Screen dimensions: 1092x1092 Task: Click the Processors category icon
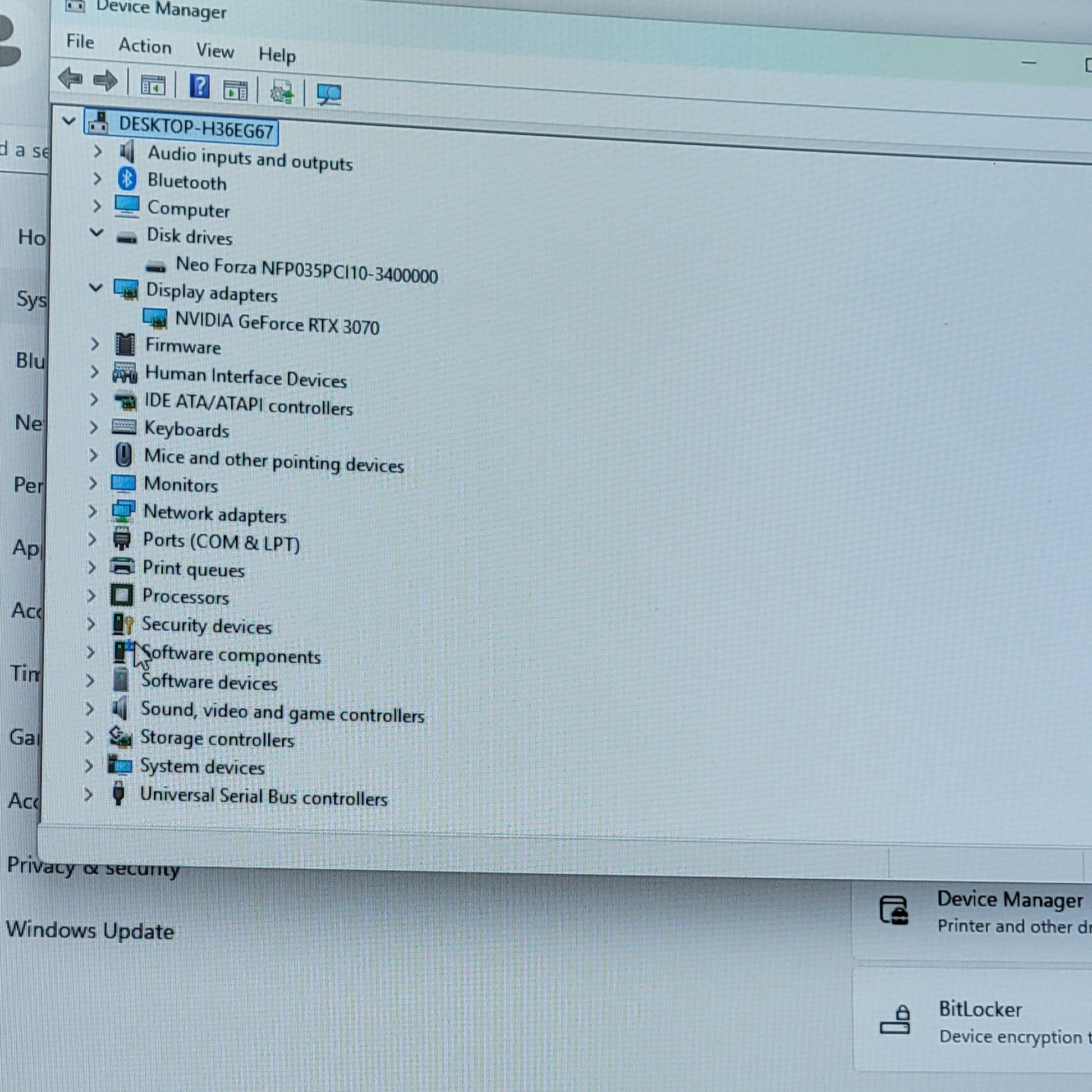coord(122,595)
